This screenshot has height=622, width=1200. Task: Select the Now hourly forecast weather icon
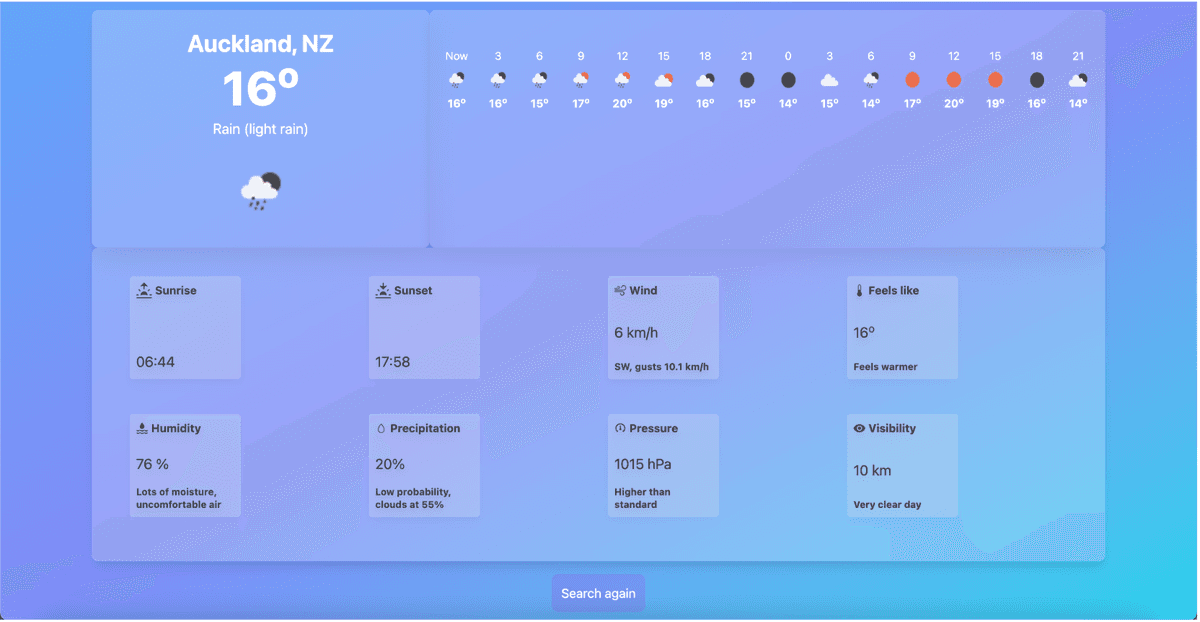click(x=456, y=80)
